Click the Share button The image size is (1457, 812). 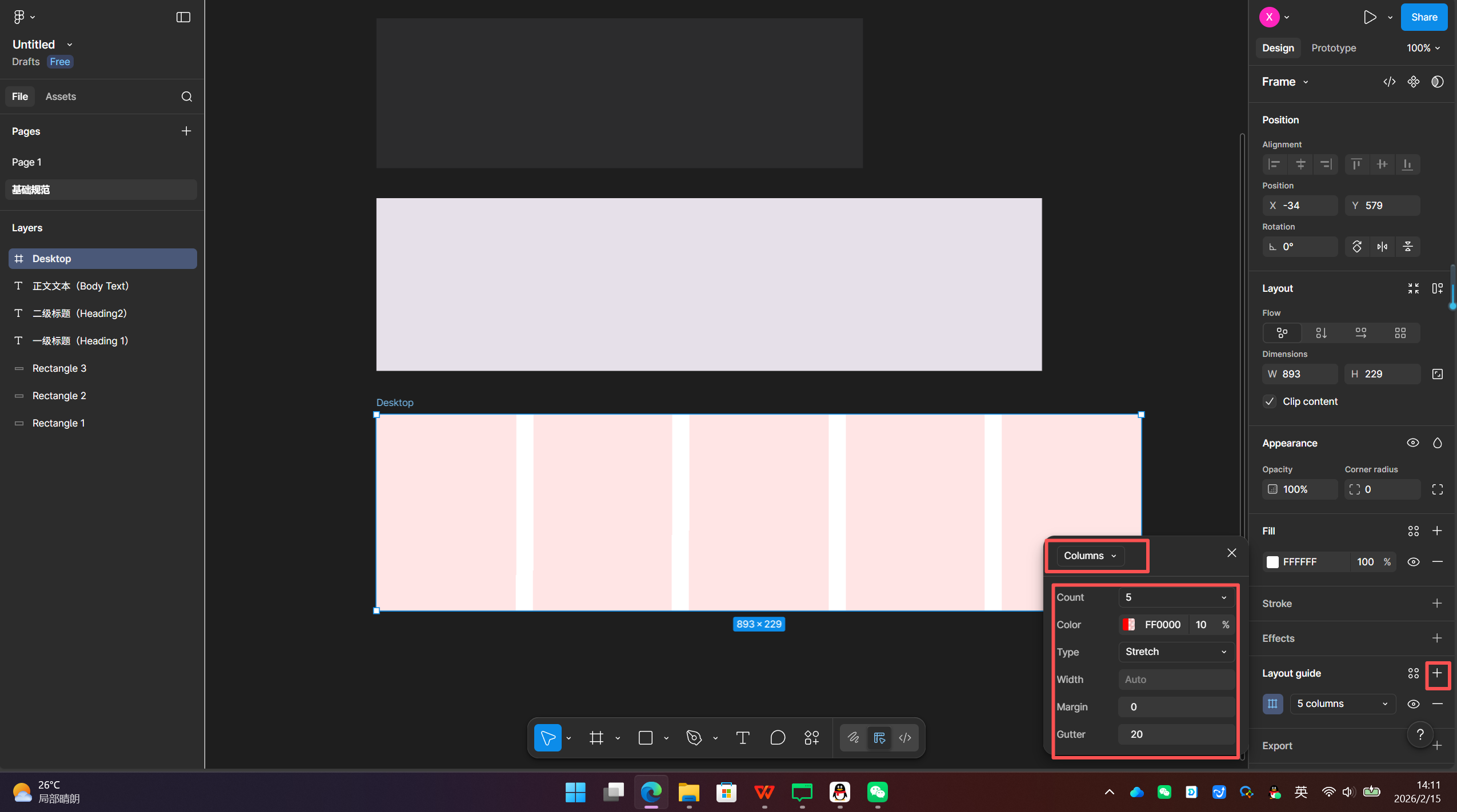pyautogui.click(x=1424, y=17)
